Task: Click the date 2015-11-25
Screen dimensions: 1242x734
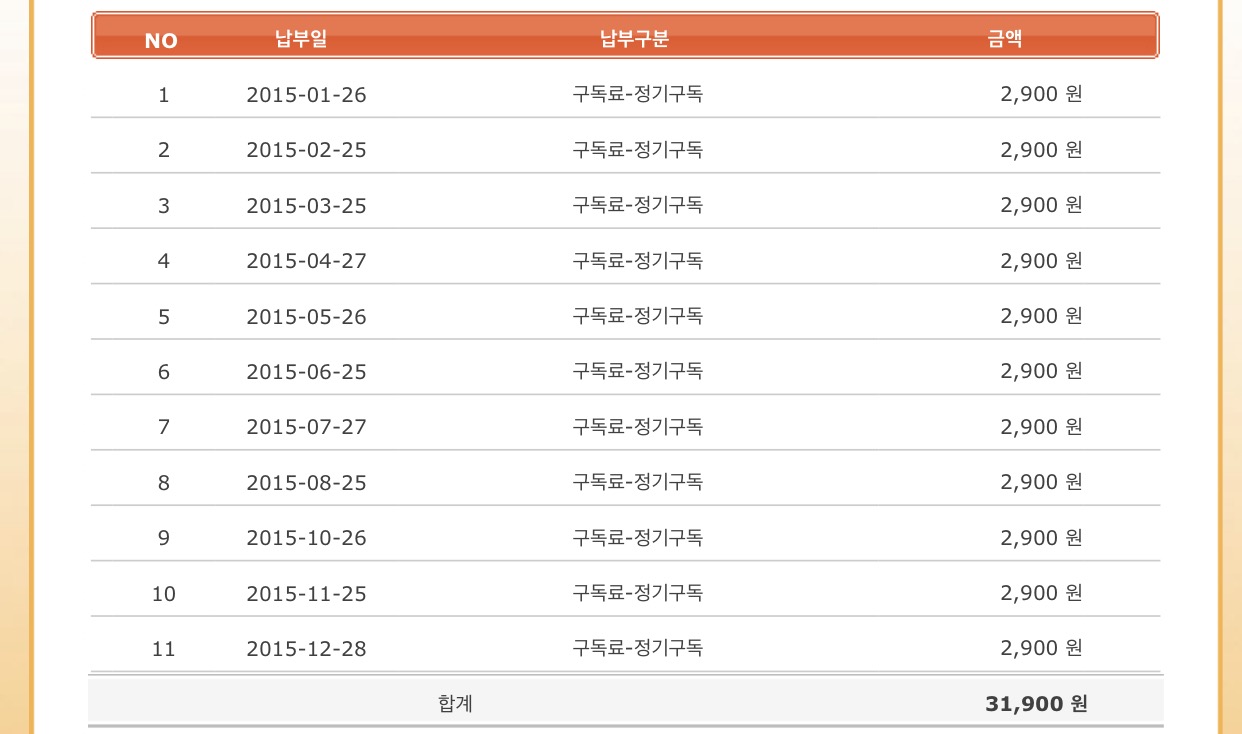Action: coord(306,594)
